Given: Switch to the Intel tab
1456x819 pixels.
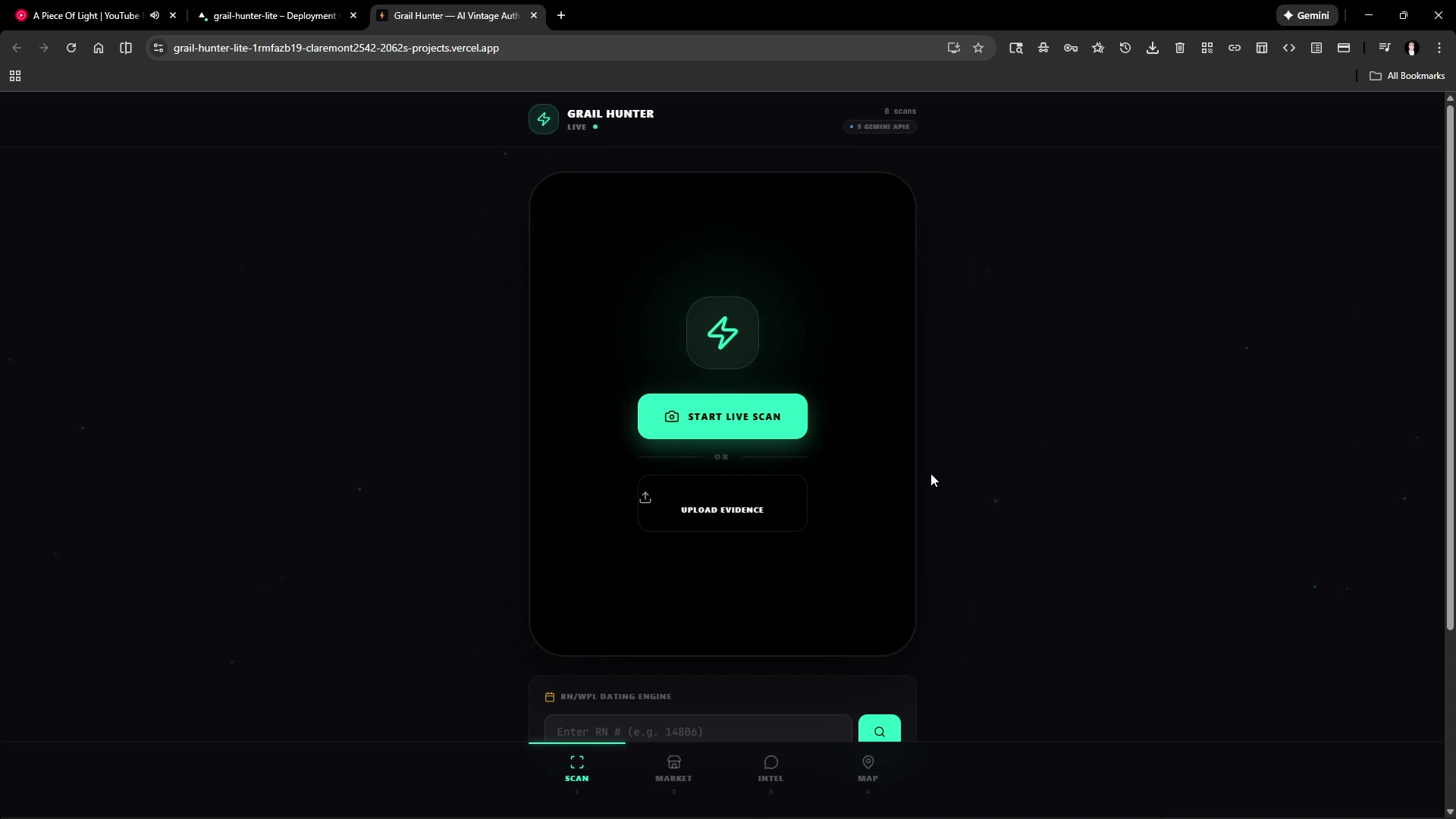Looking at the screenshot, I should (770, 768).
